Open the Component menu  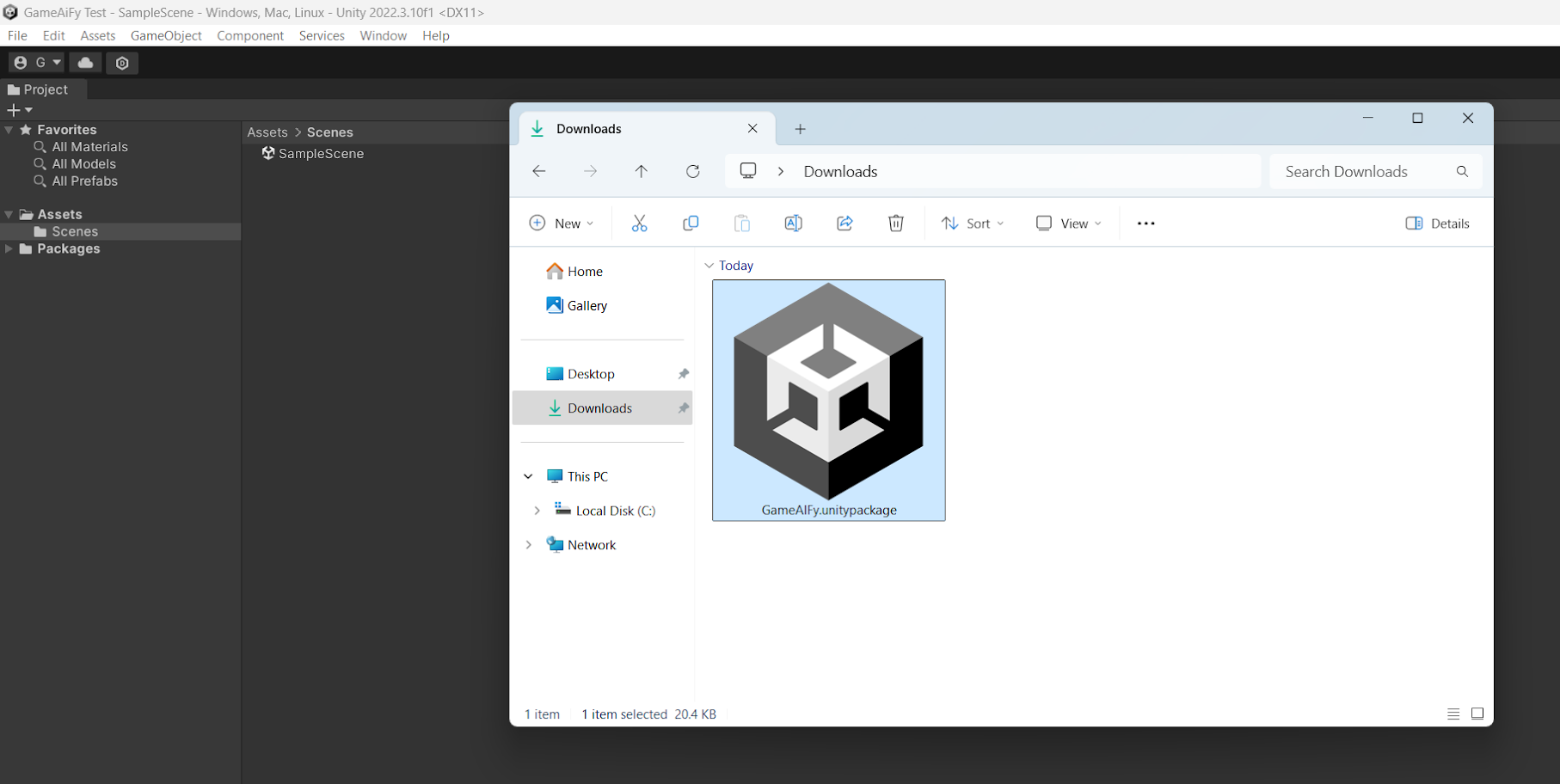click(x=250, y=35)
